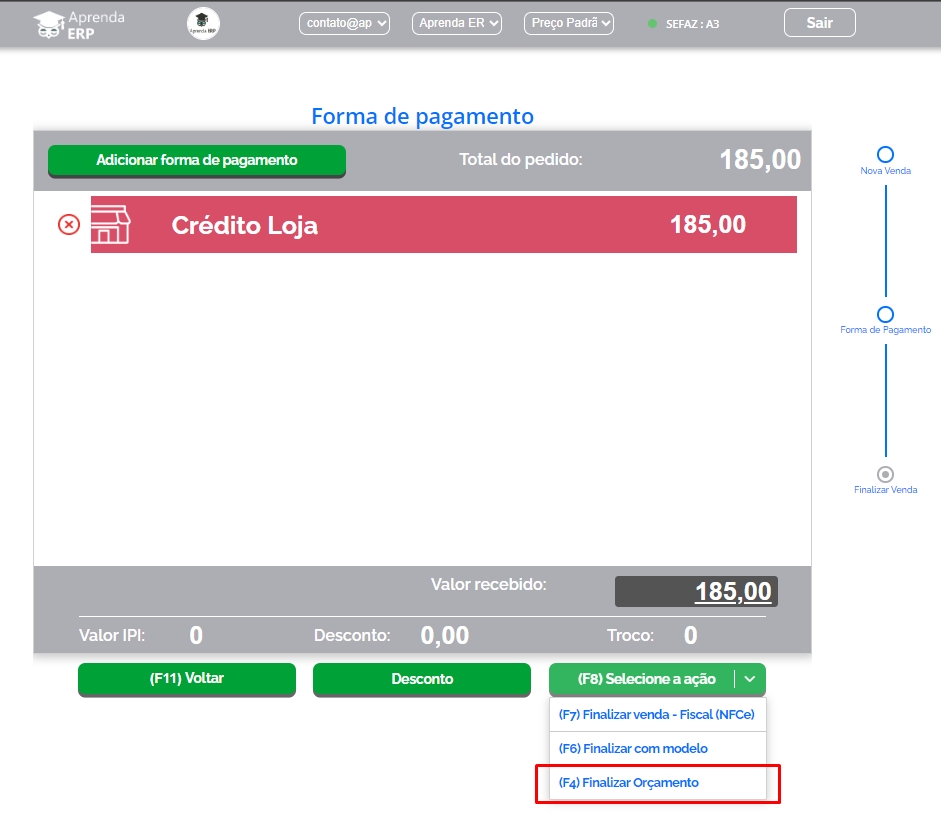Apply a discount with Desconto button
The image size is (941, 822).
tap(422, 679)
